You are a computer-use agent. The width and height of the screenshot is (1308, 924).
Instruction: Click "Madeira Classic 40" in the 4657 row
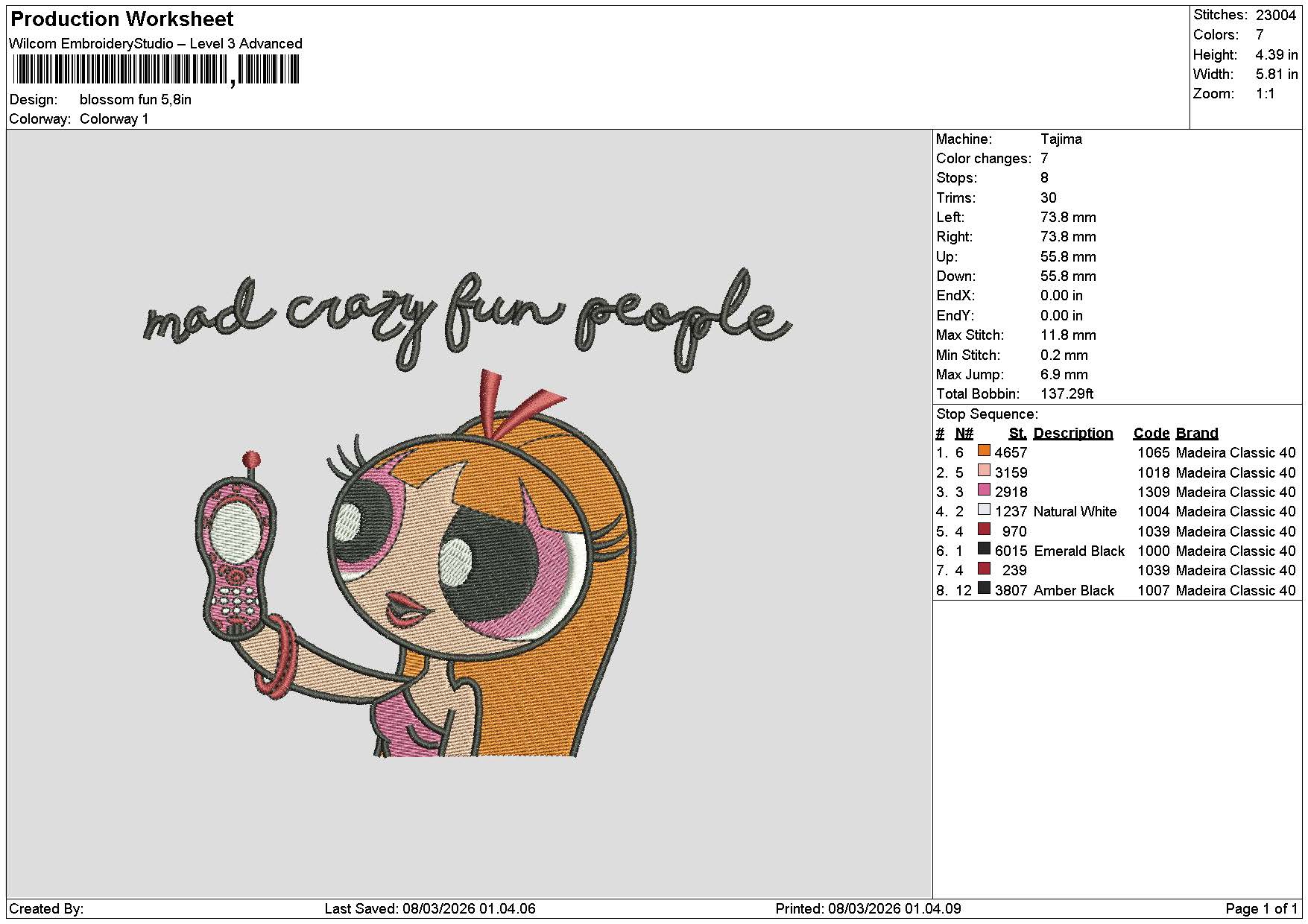pyautogui.click(x=1236, y=453)
